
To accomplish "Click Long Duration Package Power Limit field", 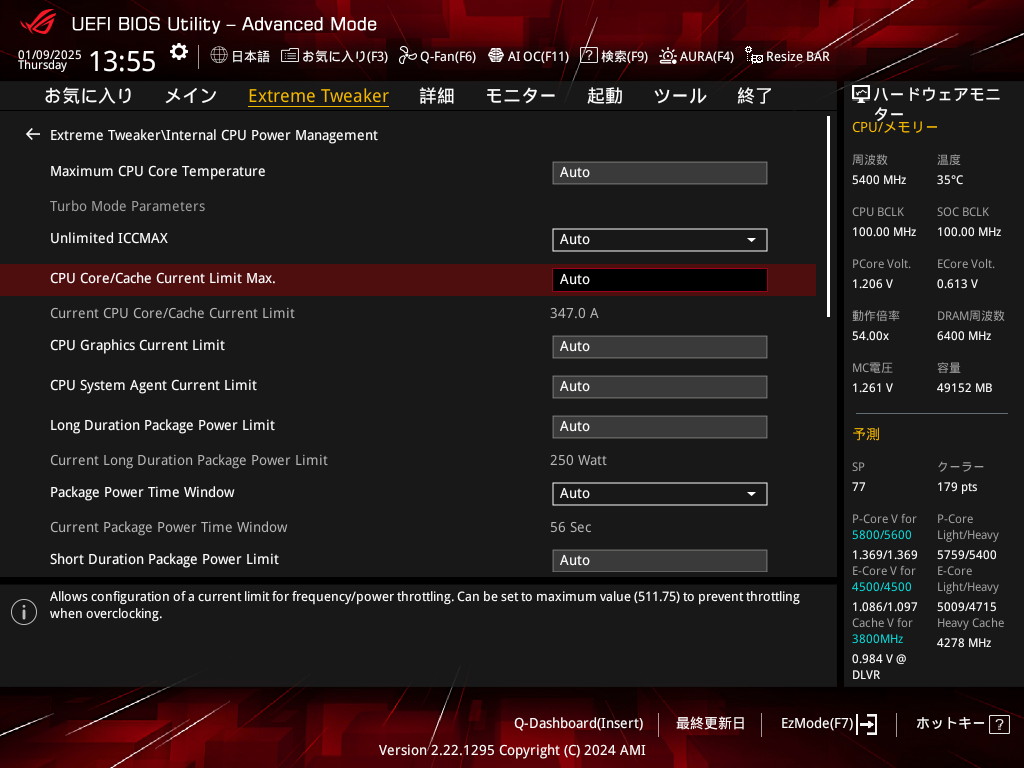I will coord(659,427).
